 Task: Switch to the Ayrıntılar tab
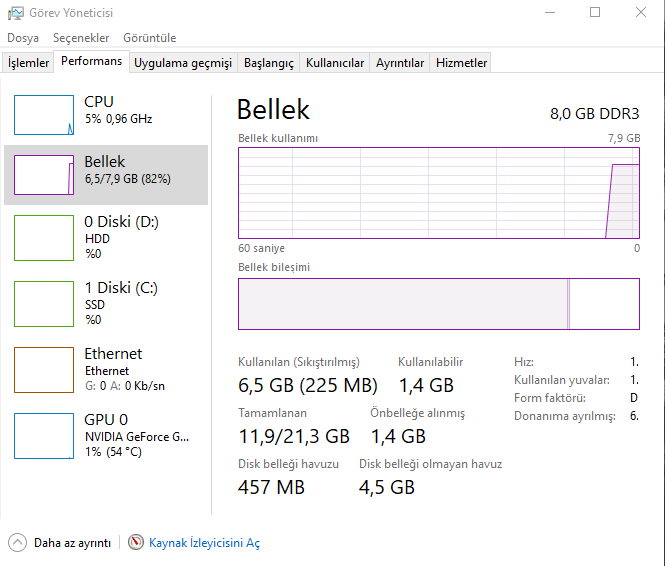tap(400, 63)
